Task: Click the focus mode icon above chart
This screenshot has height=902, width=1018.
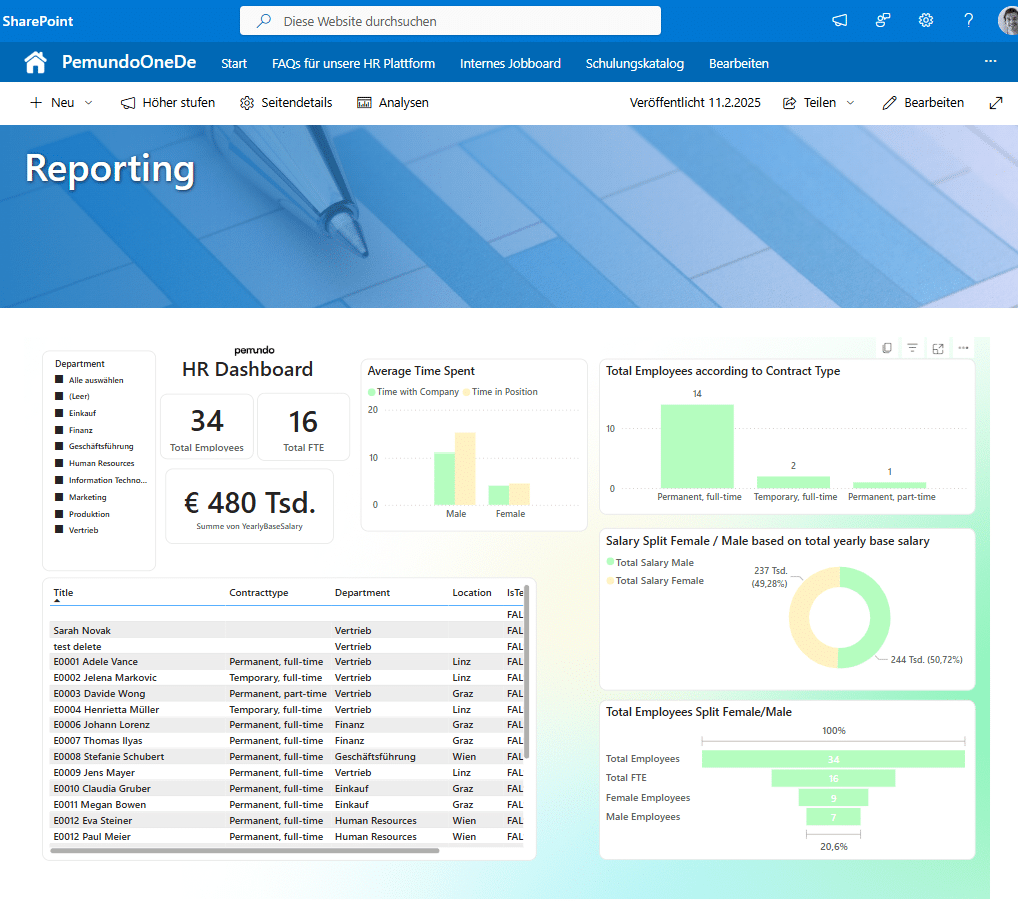Action: [x=937, y=349]
